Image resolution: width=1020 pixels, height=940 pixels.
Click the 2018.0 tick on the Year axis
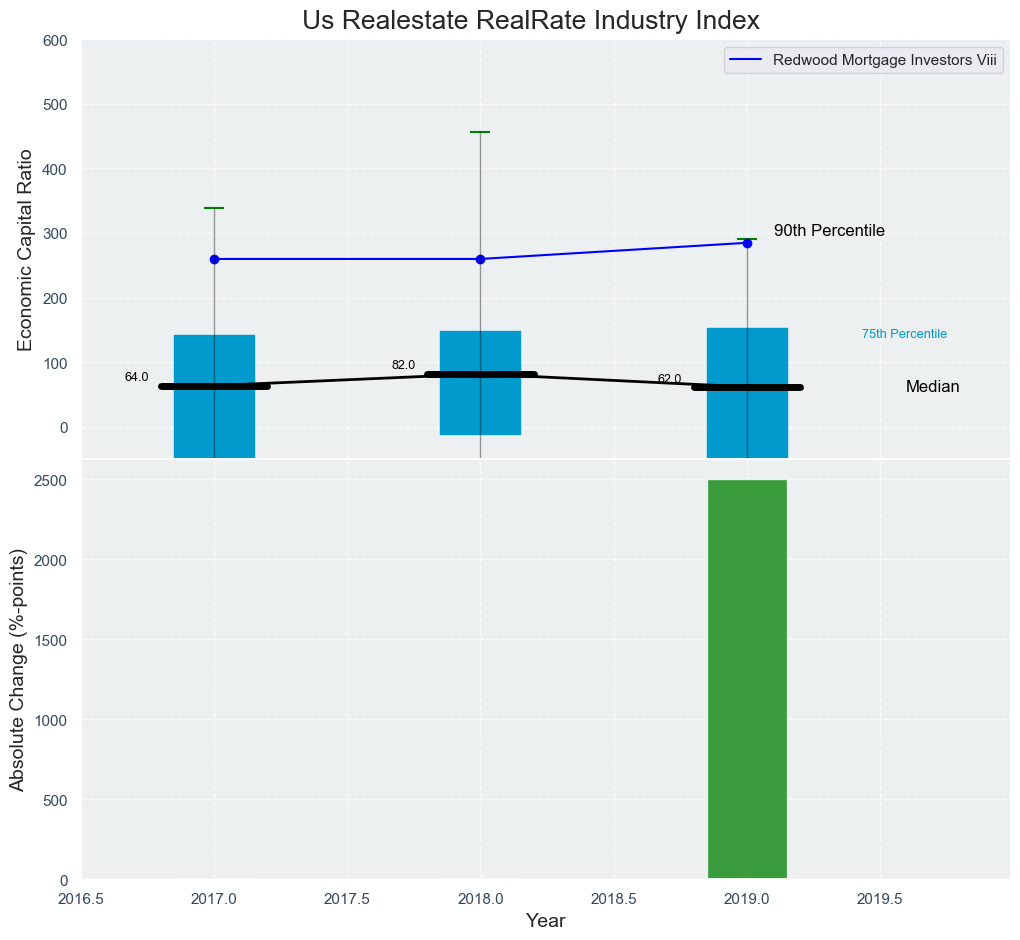(480, 897)
